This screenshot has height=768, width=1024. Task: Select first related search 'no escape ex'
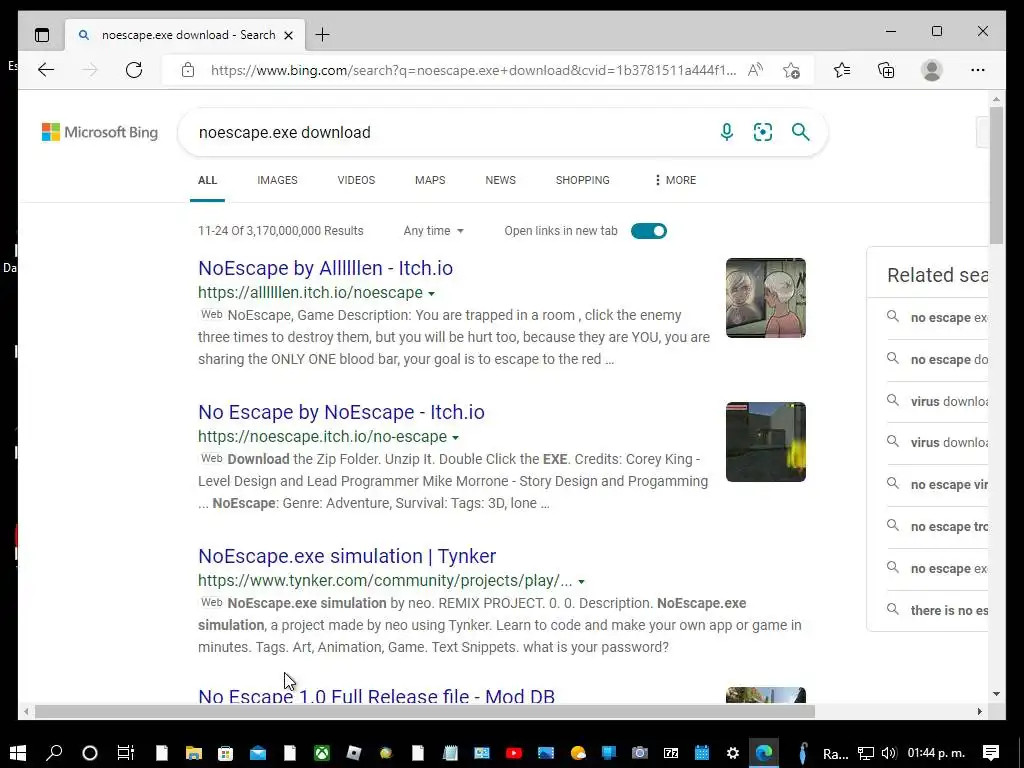pyautogui.click(x=938, y=318)
